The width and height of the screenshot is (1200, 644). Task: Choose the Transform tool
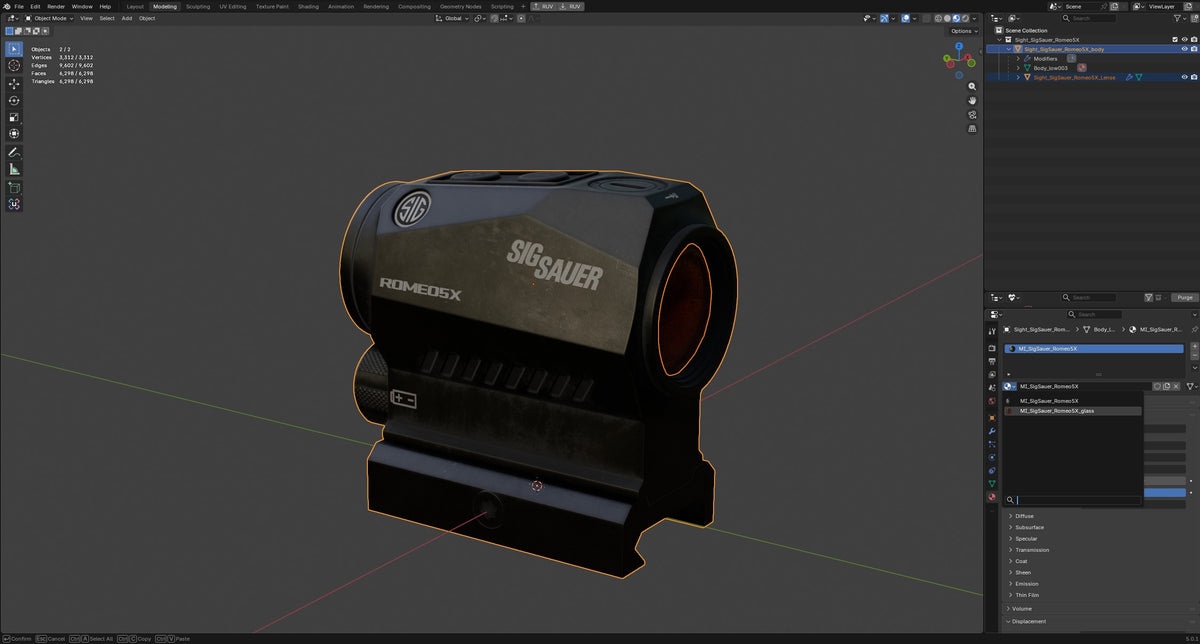point(14,134)
